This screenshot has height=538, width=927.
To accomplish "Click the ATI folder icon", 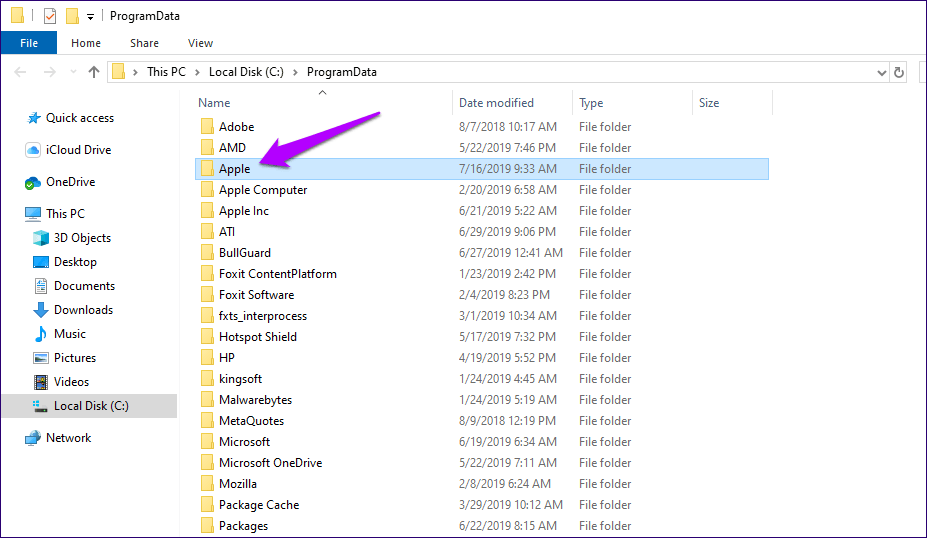I will coord(207,232).
